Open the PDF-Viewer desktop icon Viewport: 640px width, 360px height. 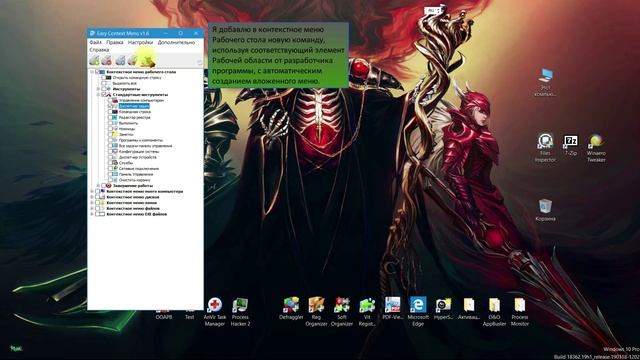[392, 309]
